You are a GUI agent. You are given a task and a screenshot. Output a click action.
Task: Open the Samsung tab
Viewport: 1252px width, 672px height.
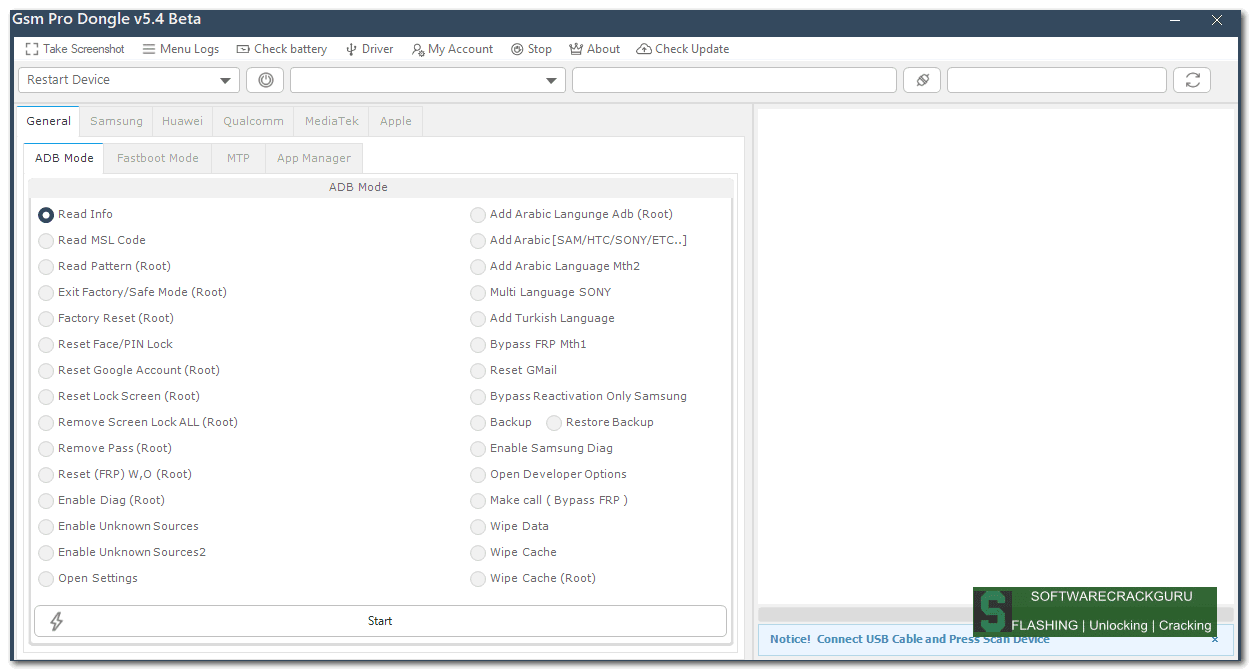pos(116,121)
